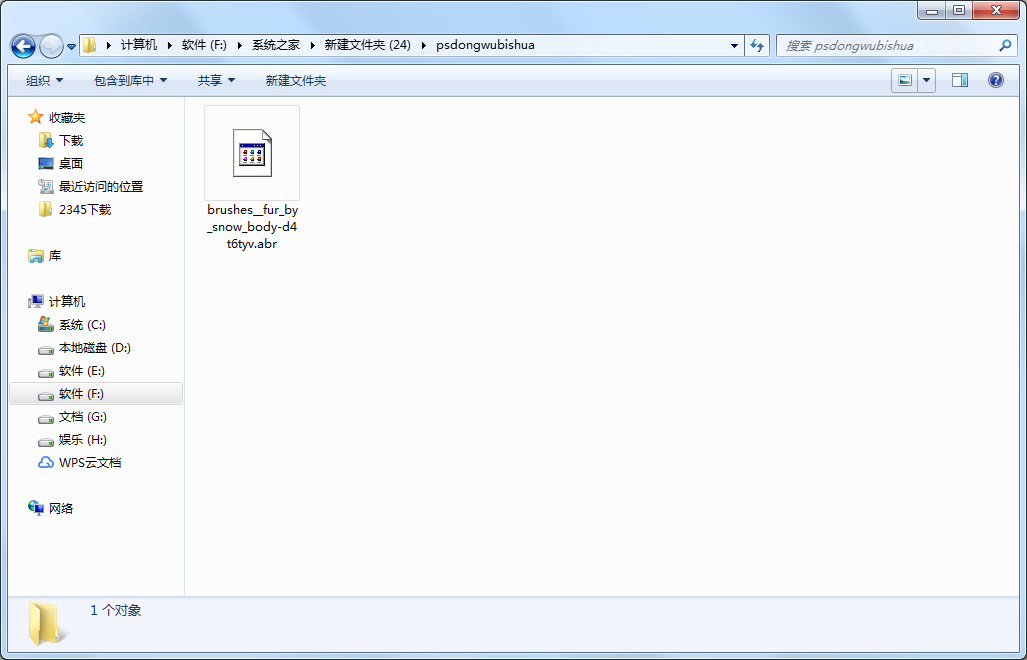Select 计算机 in navigation pane

(67, 302)
